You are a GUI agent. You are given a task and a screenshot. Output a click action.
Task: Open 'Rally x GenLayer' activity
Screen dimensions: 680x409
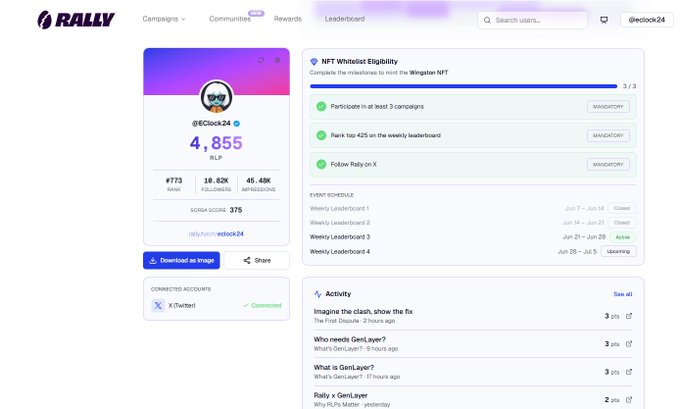click(340, 396)
